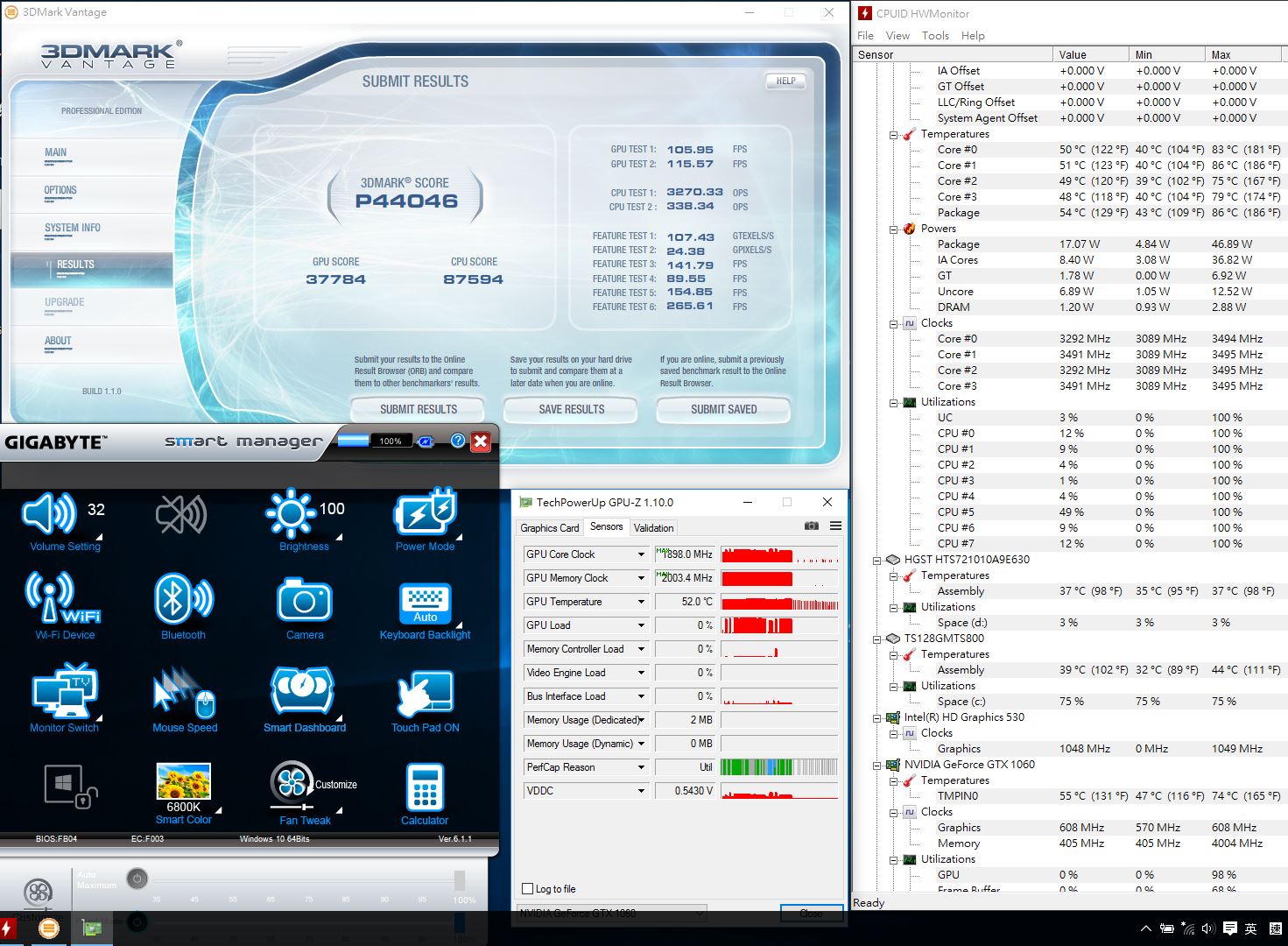Toggle the mute speaker icon in Smart Manager

tap(181, 514)
